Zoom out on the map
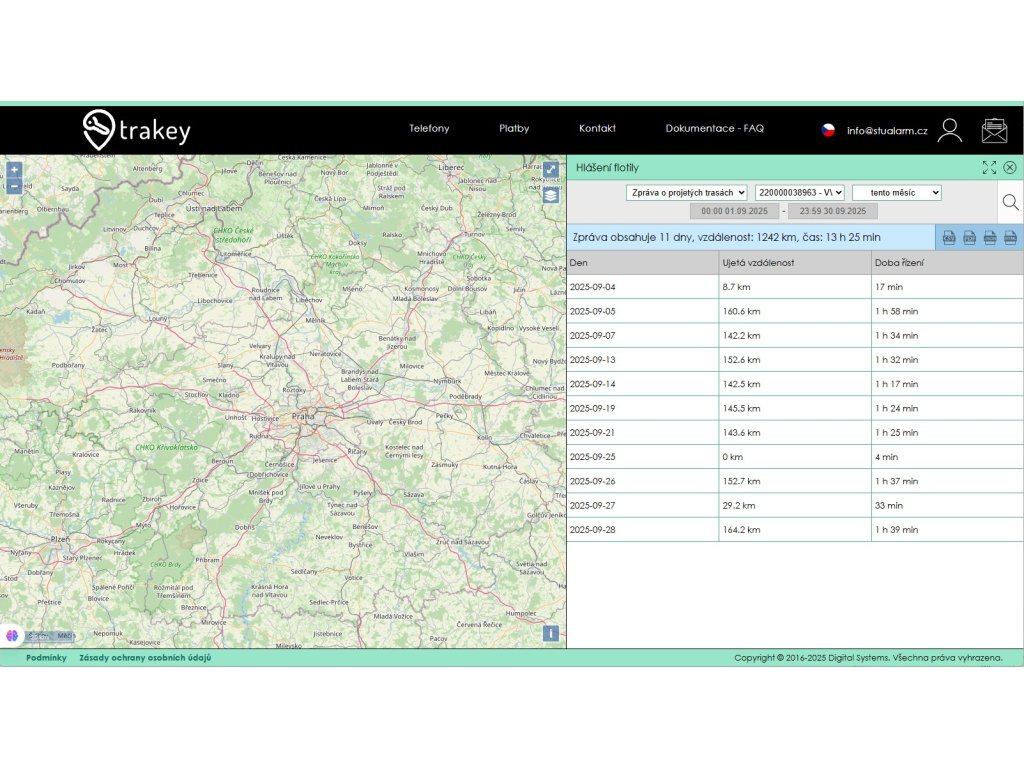This screenshot has height=768, width=1024. [x=14, y=186]
